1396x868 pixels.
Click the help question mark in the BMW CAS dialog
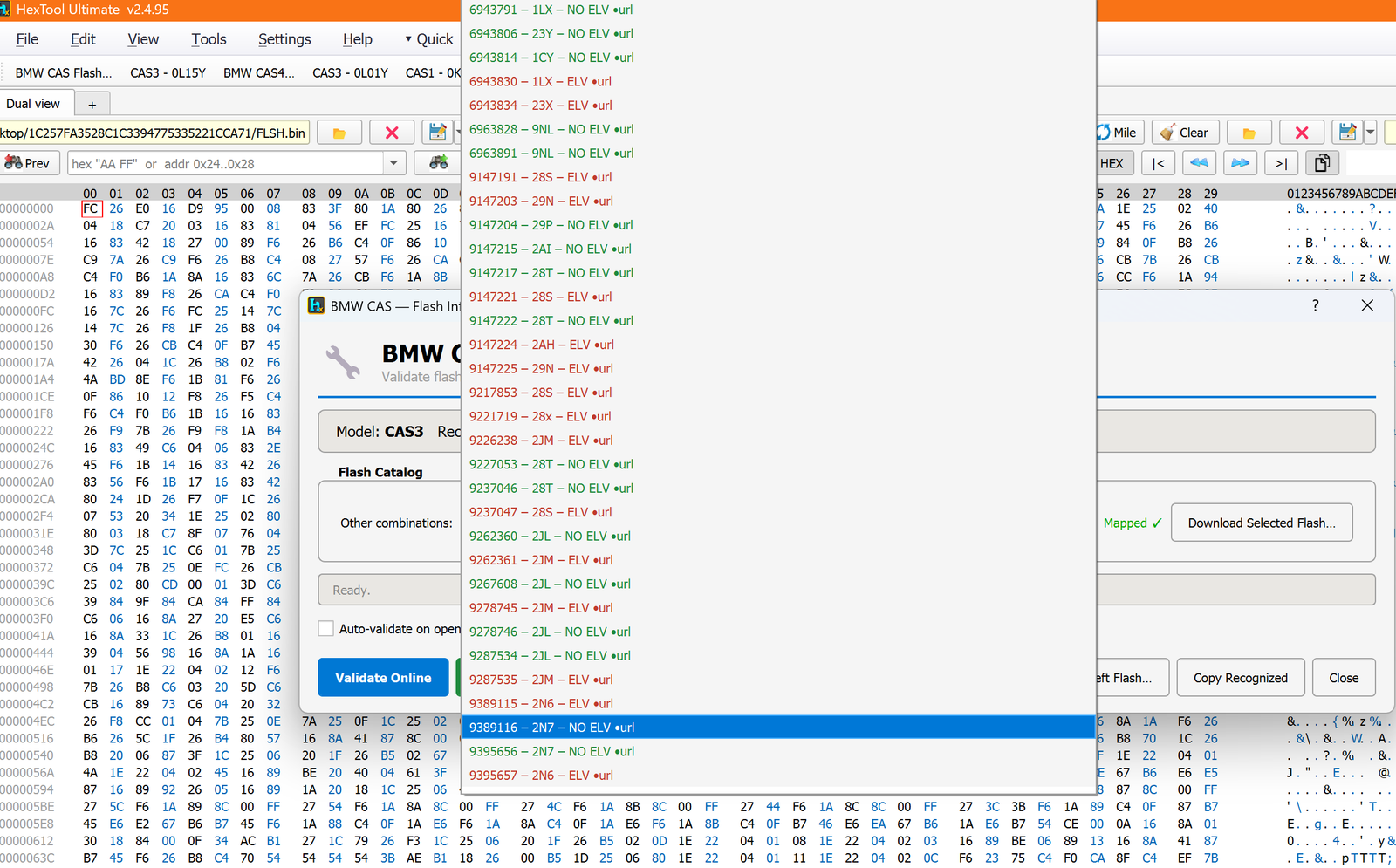coord(1316,305)
